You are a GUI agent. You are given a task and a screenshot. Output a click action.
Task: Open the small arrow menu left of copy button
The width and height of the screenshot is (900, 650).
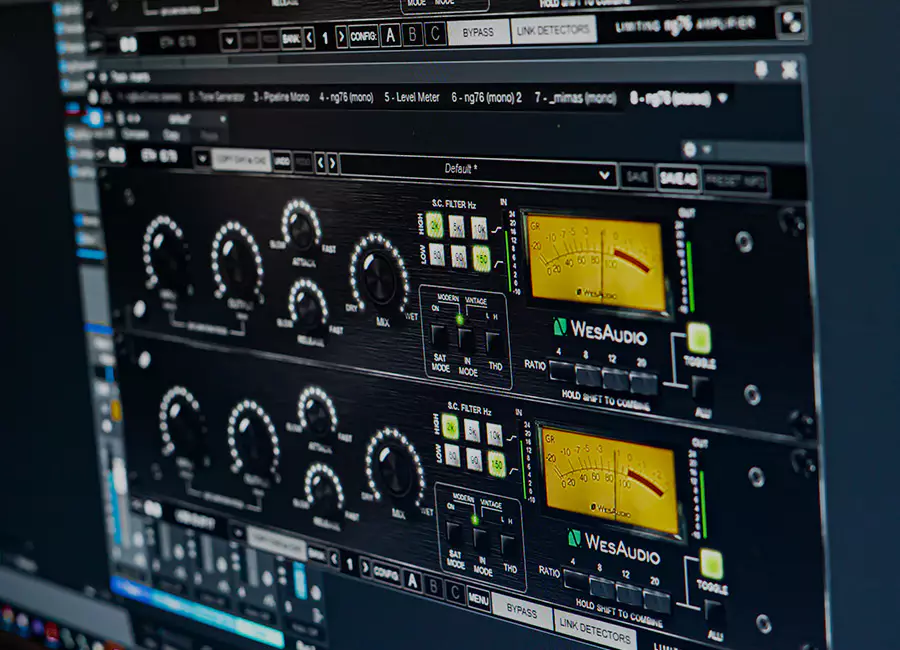coord(201,158)
